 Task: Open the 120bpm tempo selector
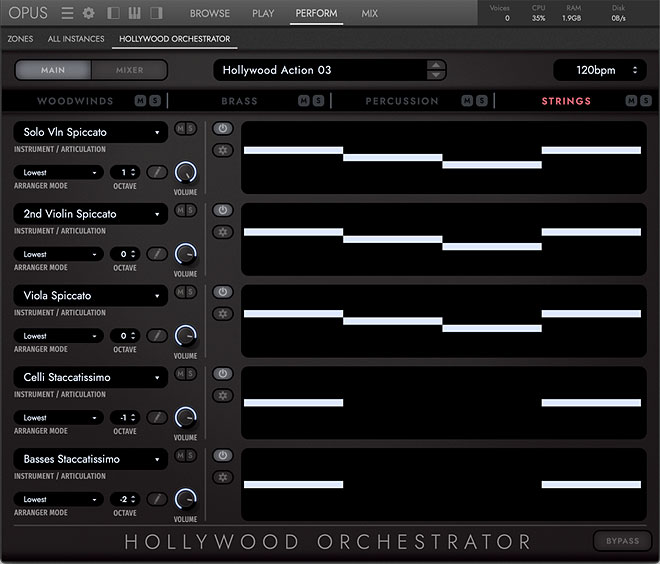tap(599, 70)
